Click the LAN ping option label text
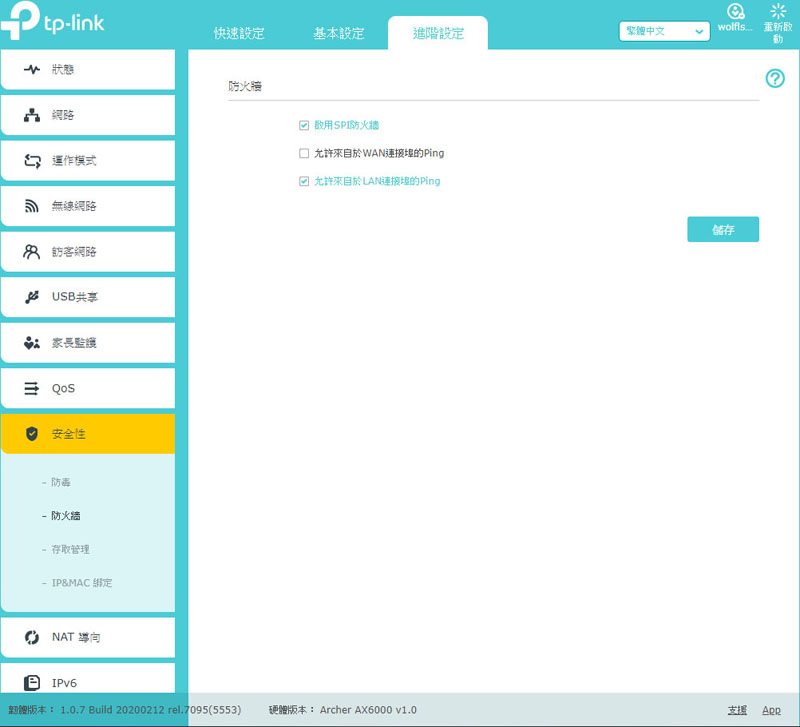This screenshot has height=727, width=800. coord(377,182)
